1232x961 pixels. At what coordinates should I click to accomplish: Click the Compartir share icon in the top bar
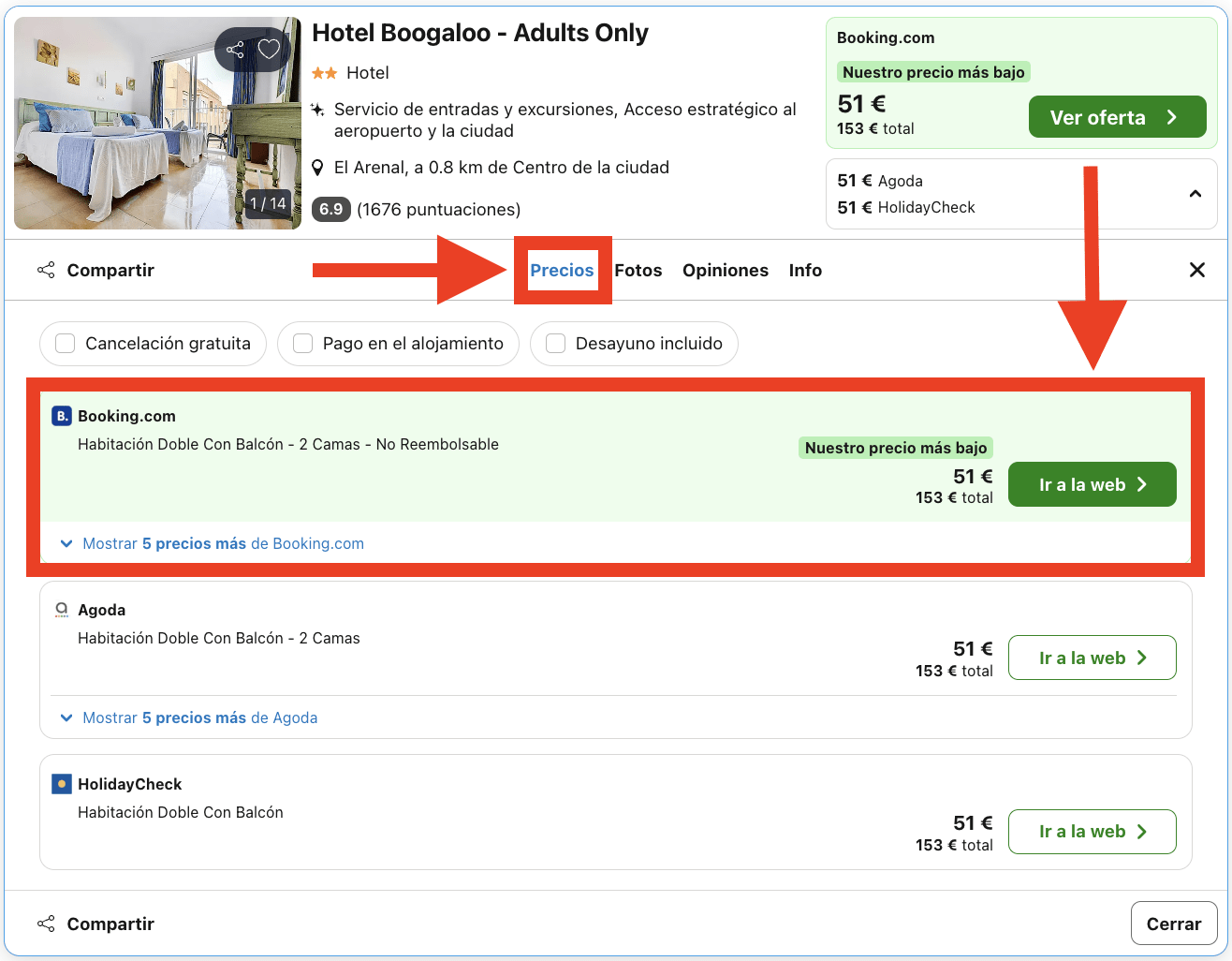46,269
